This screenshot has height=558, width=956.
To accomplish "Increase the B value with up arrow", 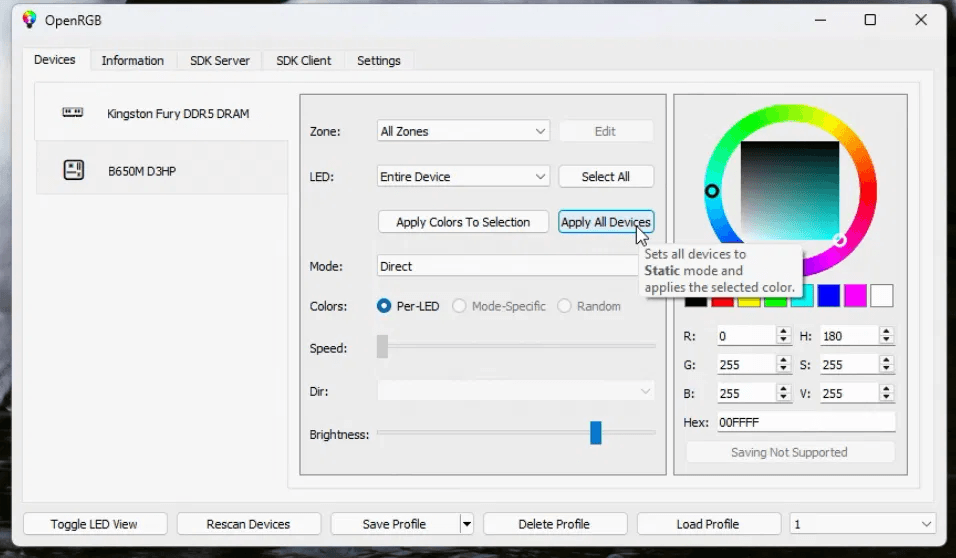I will (x=783, y=388).
